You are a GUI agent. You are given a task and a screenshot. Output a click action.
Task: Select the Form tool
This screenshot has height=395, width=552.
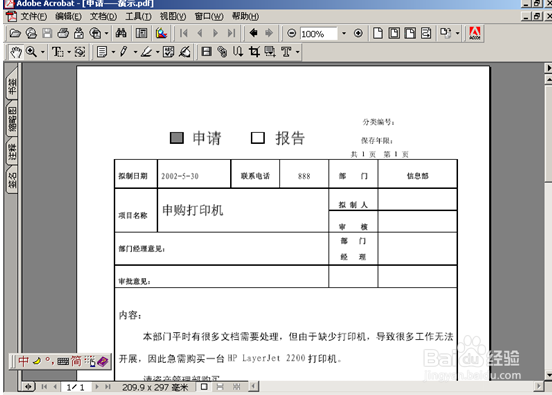pyautogui.click(x=270, y=52)
